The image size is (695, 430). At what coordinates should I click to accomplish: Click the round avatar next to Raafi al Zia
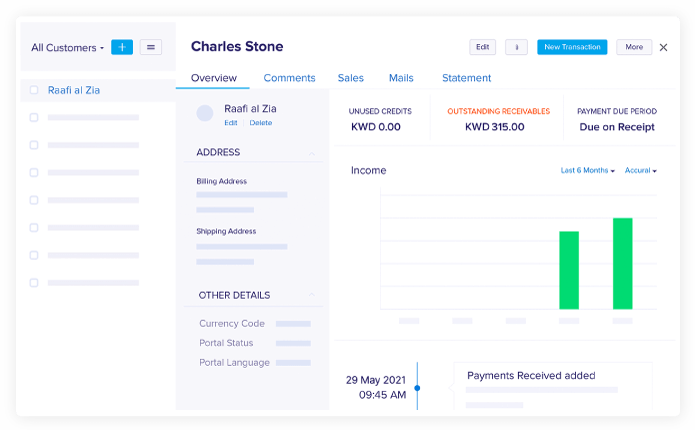click(205, 113)
